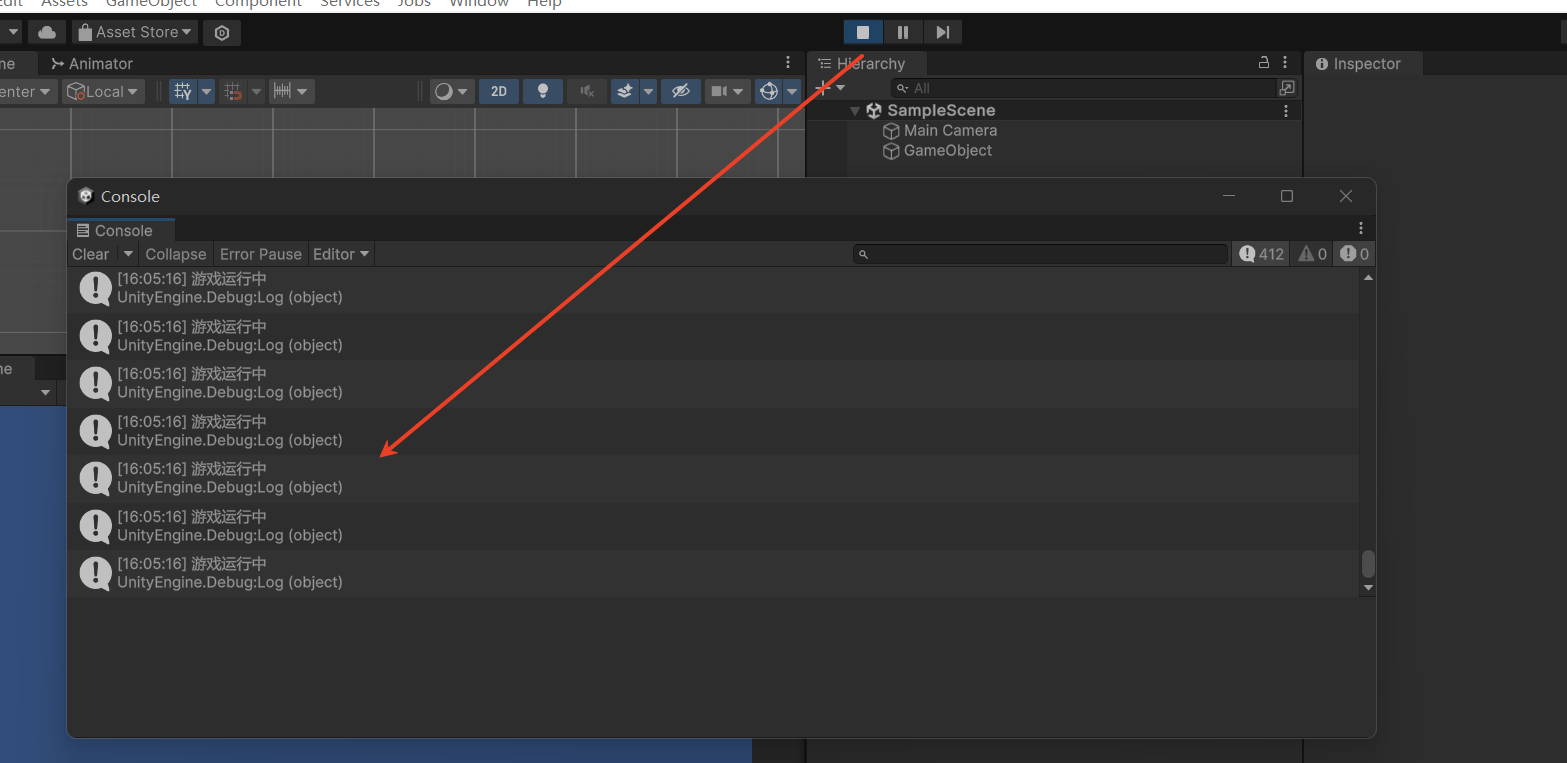The width and height of the screenshot is (1567, 763).
Task: Open SampleScene three-dot options menu
Action: tap(1286, 111)
